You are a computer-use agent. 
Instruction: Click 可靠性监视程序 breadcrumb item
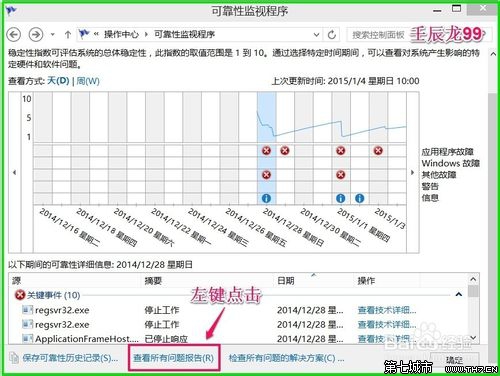[x=184, y=34]
